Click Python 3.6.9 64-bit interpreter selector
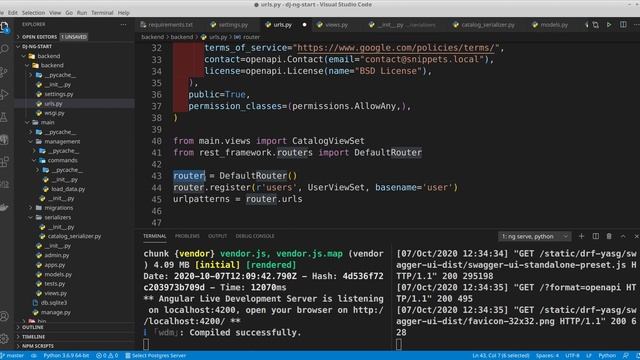The width and height of the screenshot is (640, 360). (67, 356)
